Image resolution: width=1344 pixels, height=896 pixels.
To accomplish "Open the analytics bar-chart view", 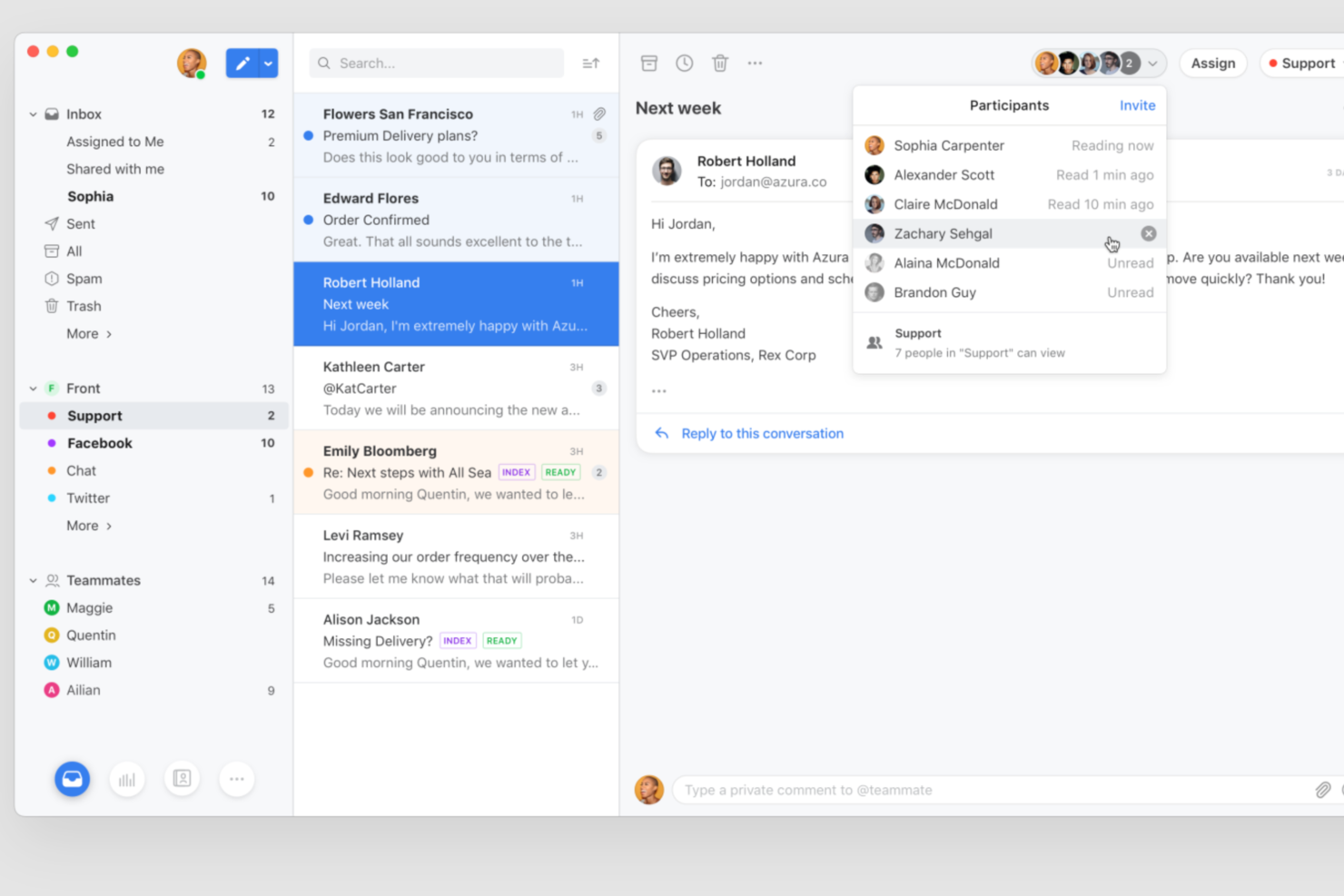I will (127, 778).
